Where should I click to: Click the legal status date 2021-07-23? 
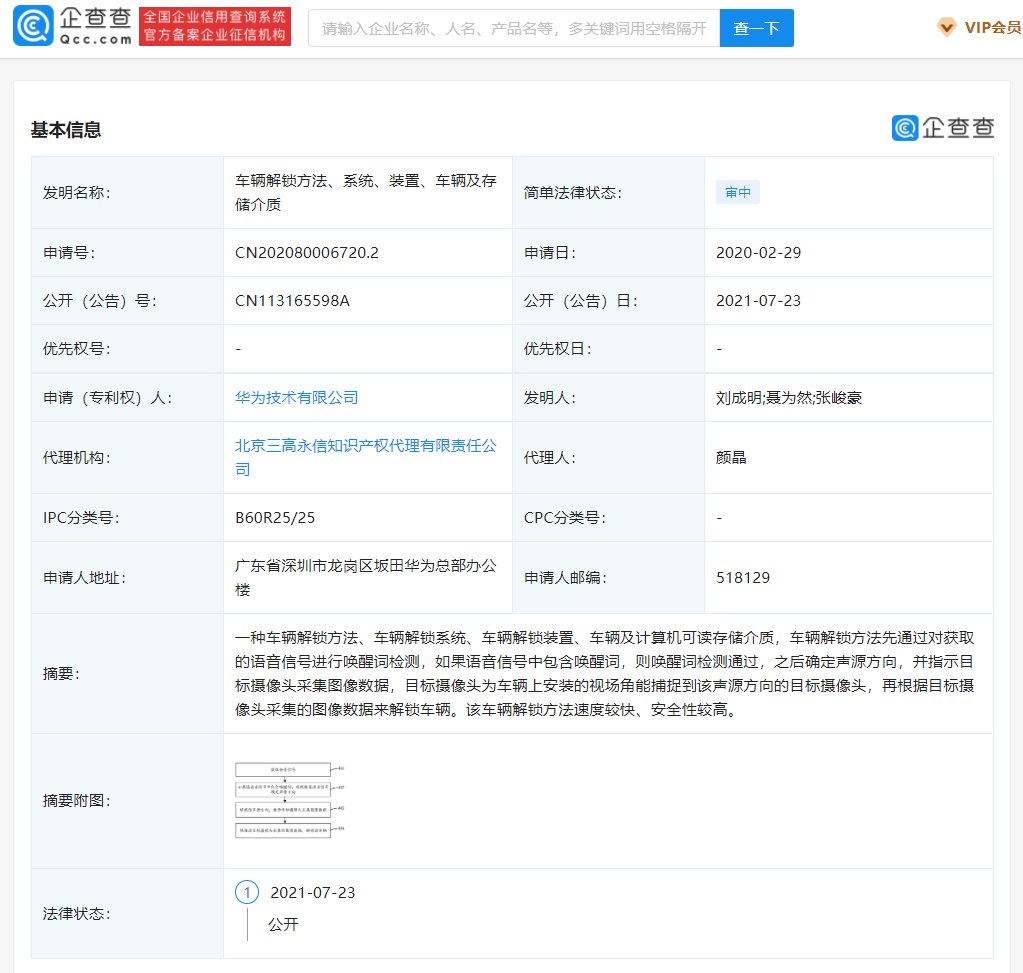[x=313, y=893]
